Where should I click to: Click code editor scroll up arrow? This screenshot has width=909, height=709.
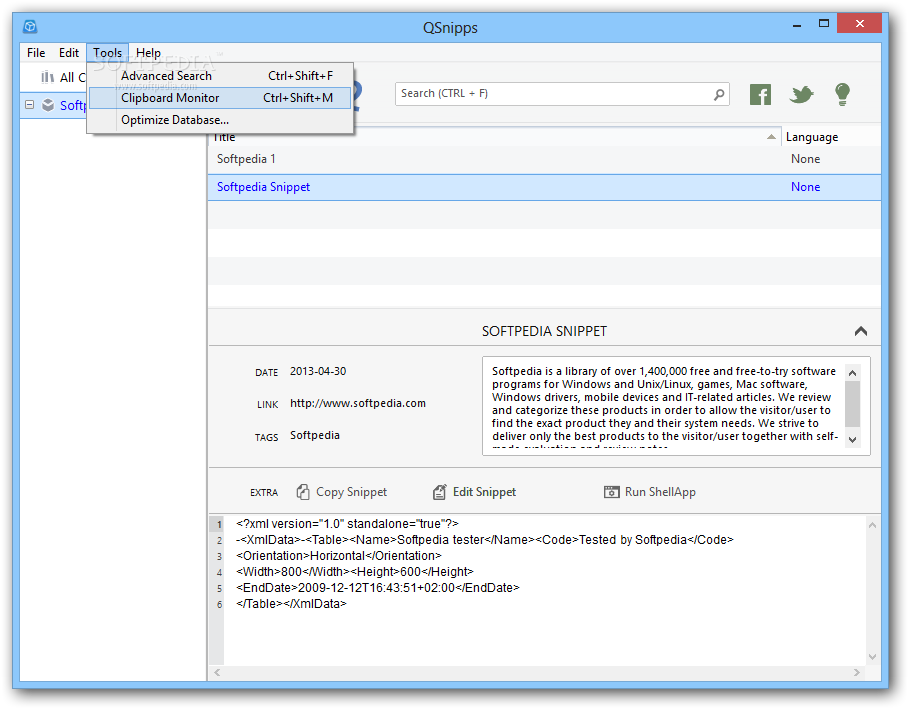tap(872, 525)
